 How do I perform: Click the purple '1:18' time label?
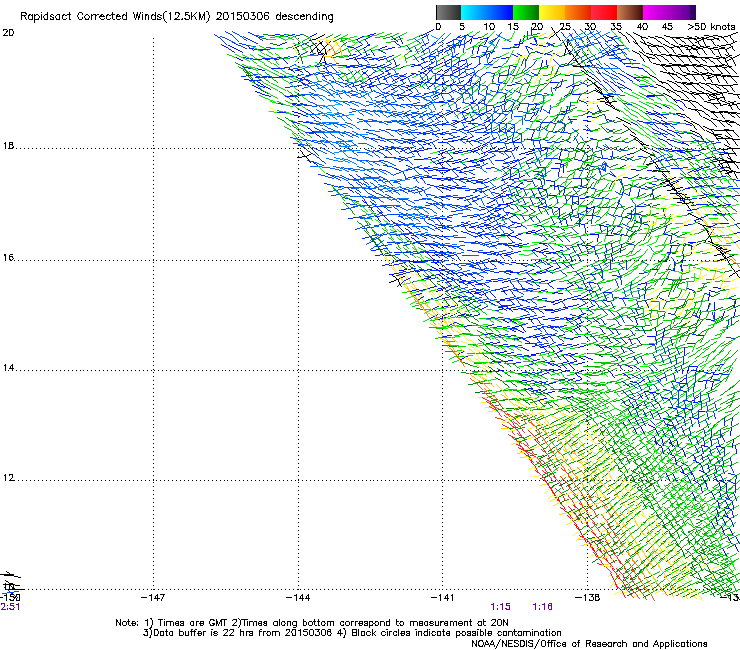click(x=542, y=607)
